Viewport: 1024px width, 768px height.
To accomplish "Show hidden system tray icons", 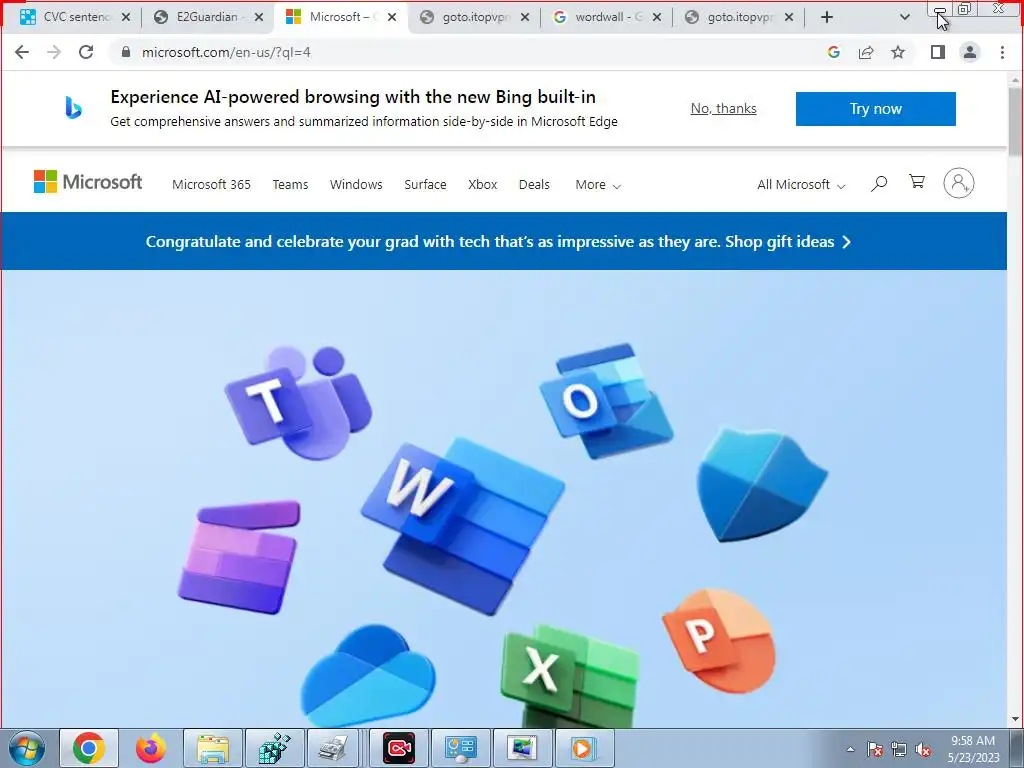I will pyautogui.click(x=850, y=749).
